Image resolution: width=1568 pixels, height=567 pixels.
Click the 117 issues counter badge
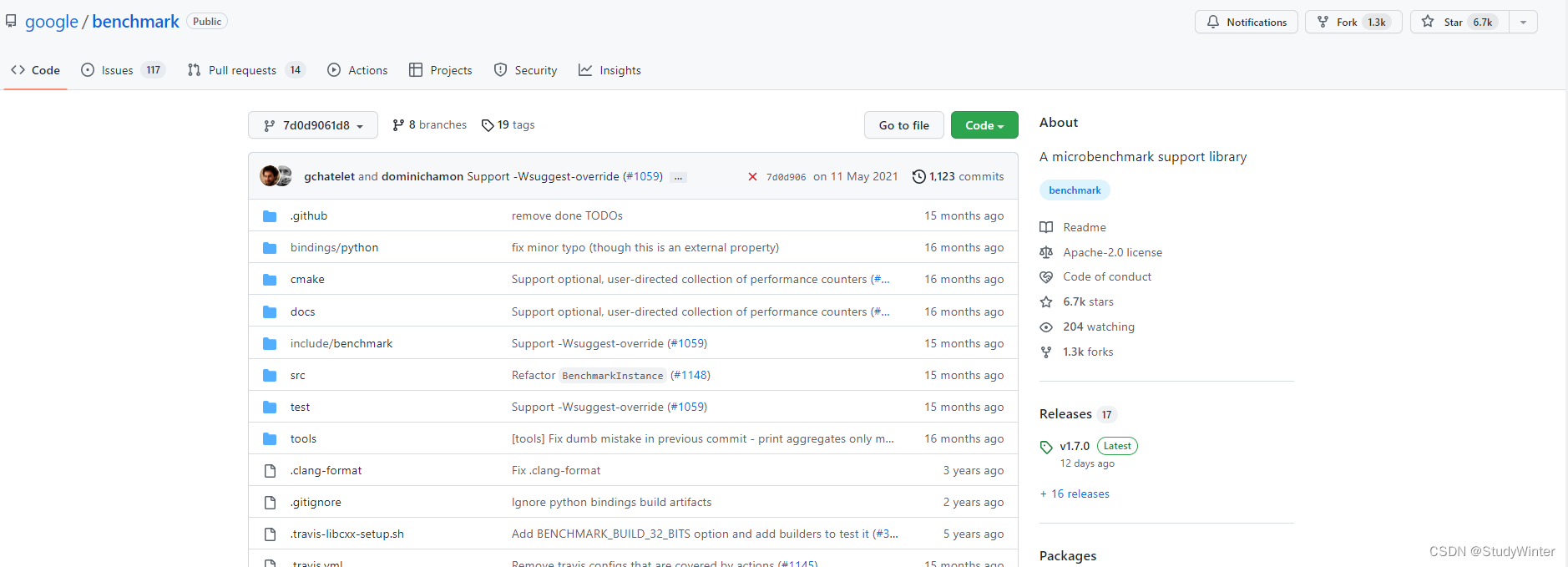click(153, 70)
